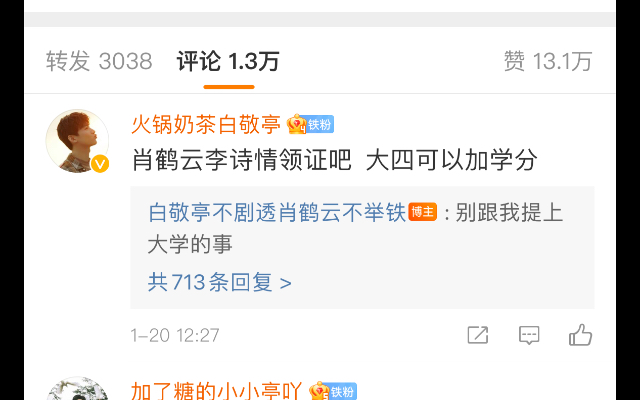Image resolution: width=640 pixels, height=400 pixels.
Task: Click the forward comment icon
Action: tap(478, 335)
